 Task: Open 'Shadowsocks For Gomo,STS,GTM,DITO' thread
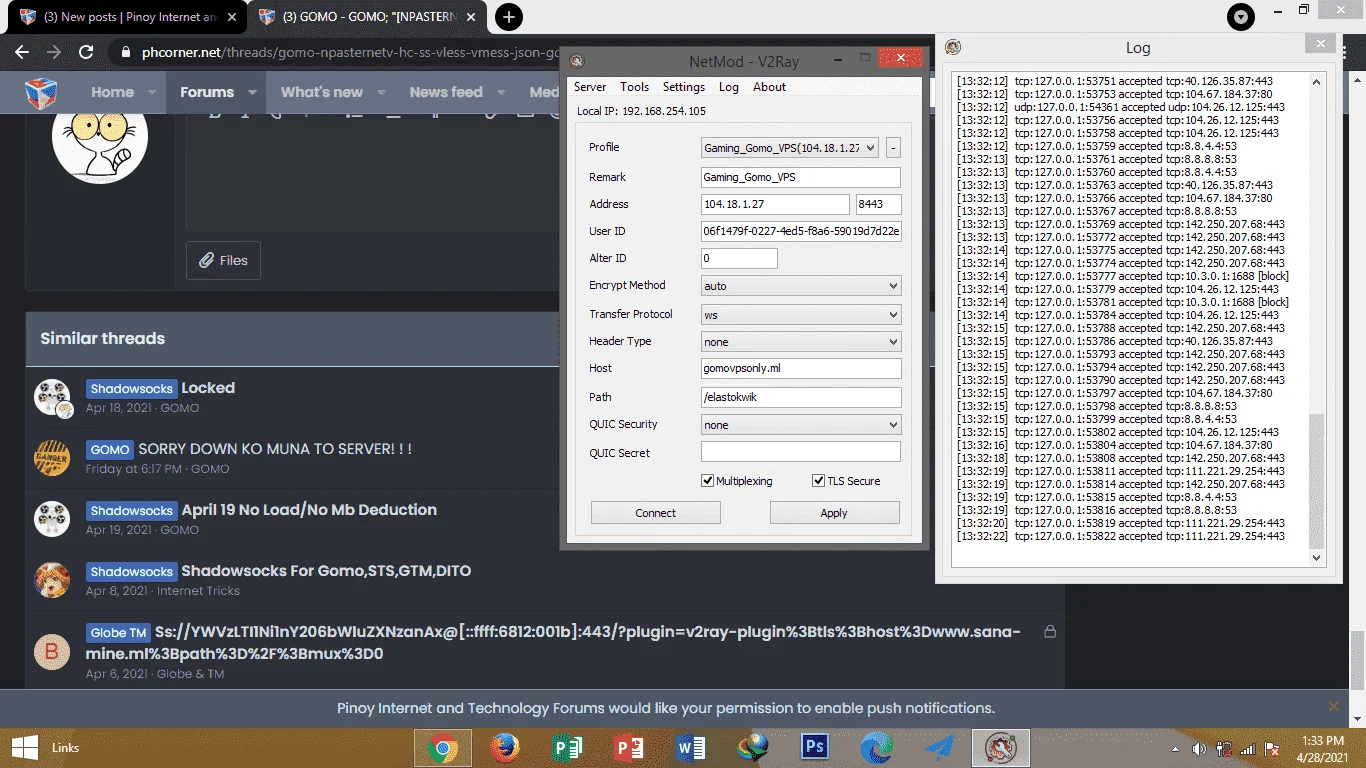coord(326,571)
